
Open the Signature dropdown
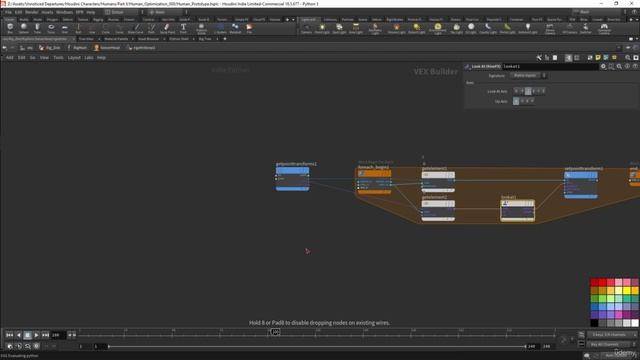pyautogui.click(x=528, y=76)
